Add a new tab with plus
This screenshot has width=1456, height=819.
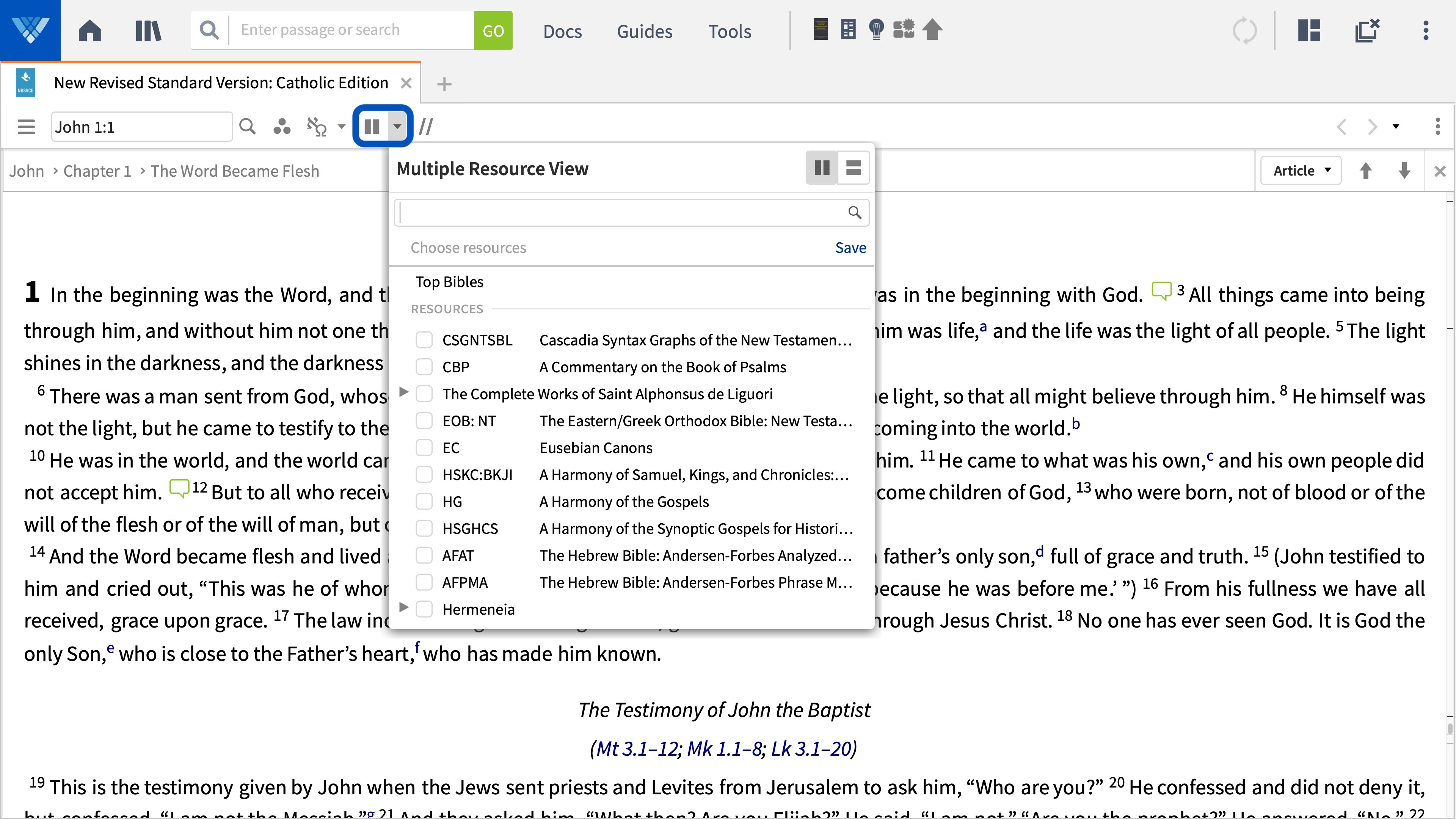(444, 84)
